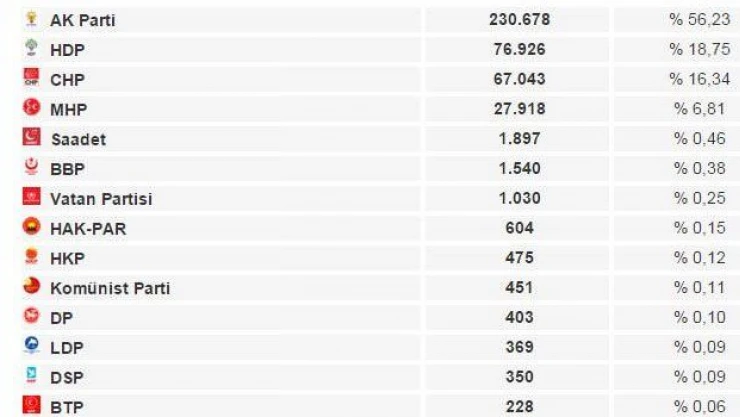Click the HAK-PAR sun logo icon
Viewport: 740px width, 417px height.
click(32, 226)
